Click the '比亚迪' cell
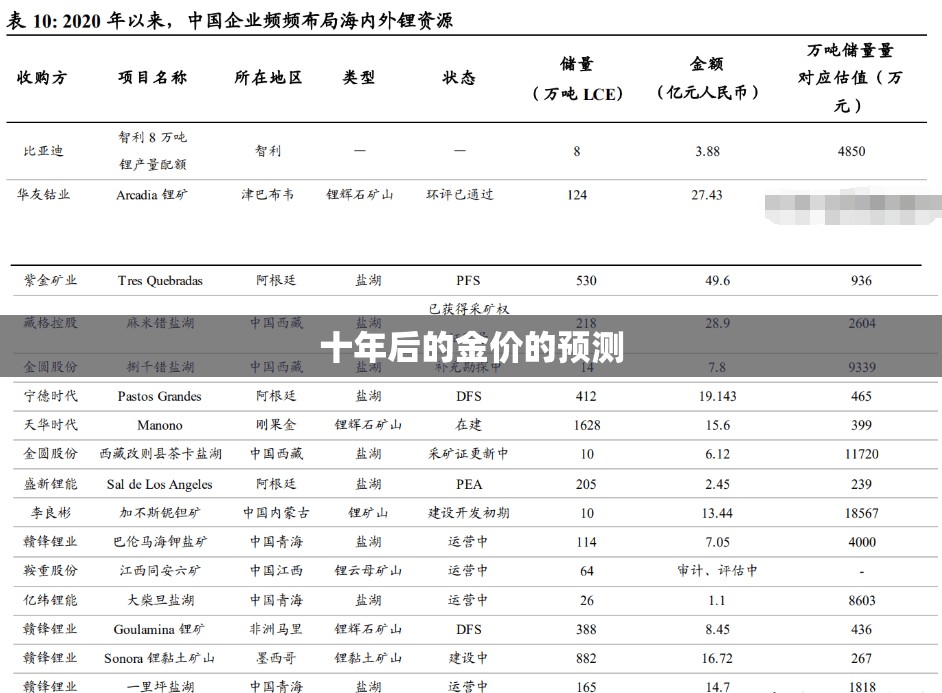This screenshot has width=942, height=693. coord(43,151)
